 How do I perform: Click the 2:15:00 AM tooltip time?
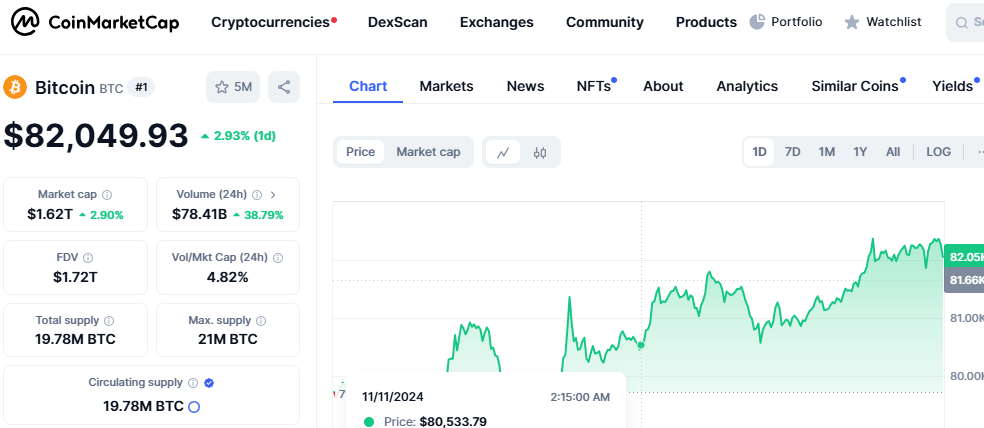[580, 397]
